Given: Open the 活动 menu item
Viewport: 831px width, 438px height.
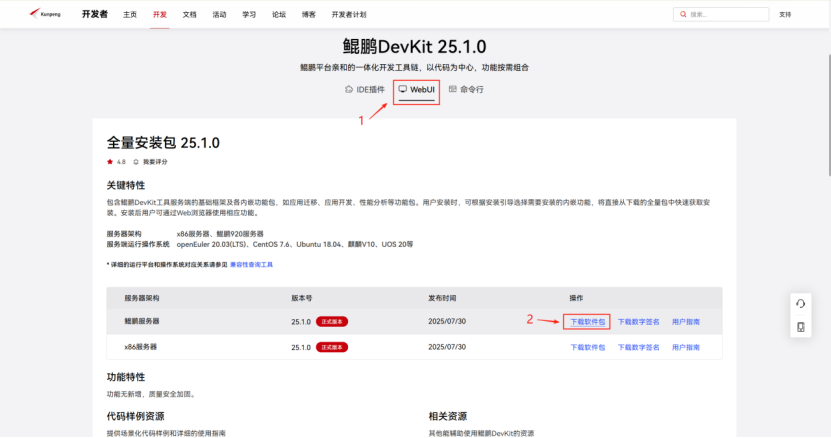Looking at the screenshot, I should pos(219,14).
